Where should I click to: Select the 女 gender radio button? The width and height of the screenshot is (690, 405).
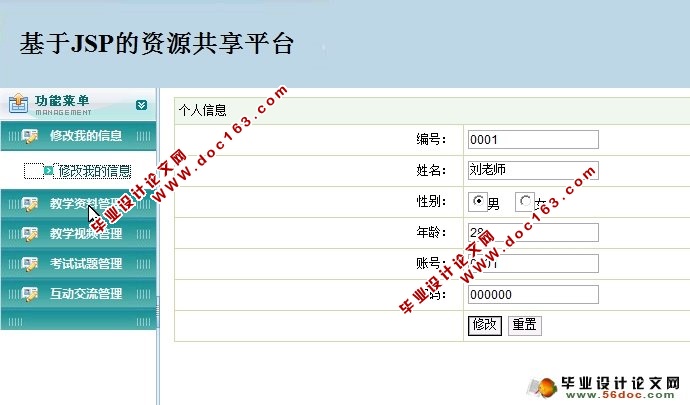pyautogui.click(x=525, y=201)
